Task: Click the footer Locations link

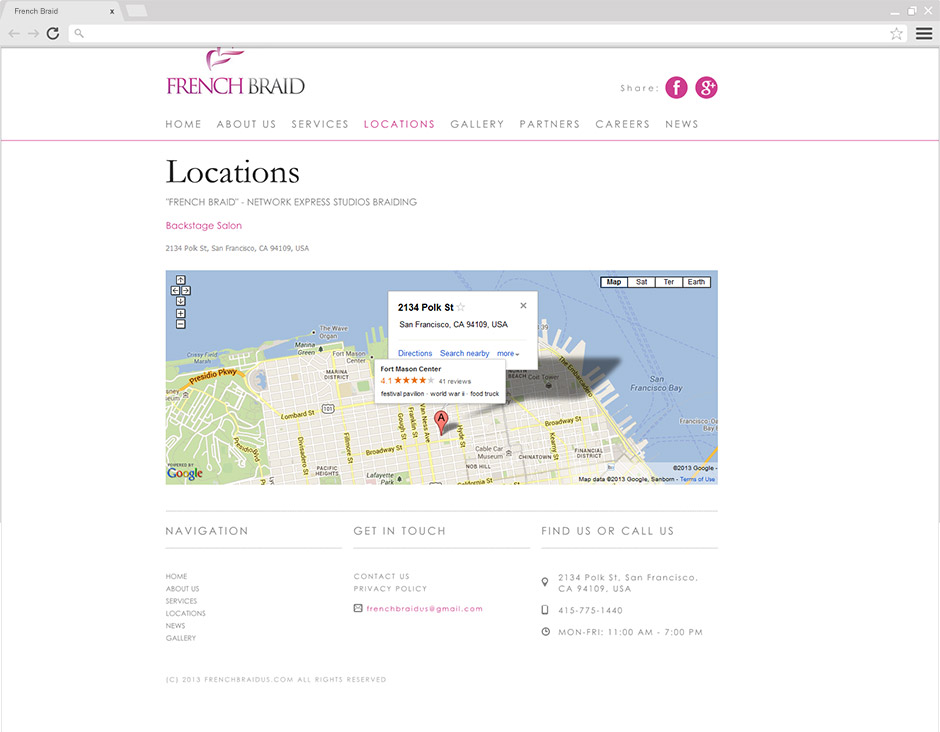Action: click(x=186, y=613)
